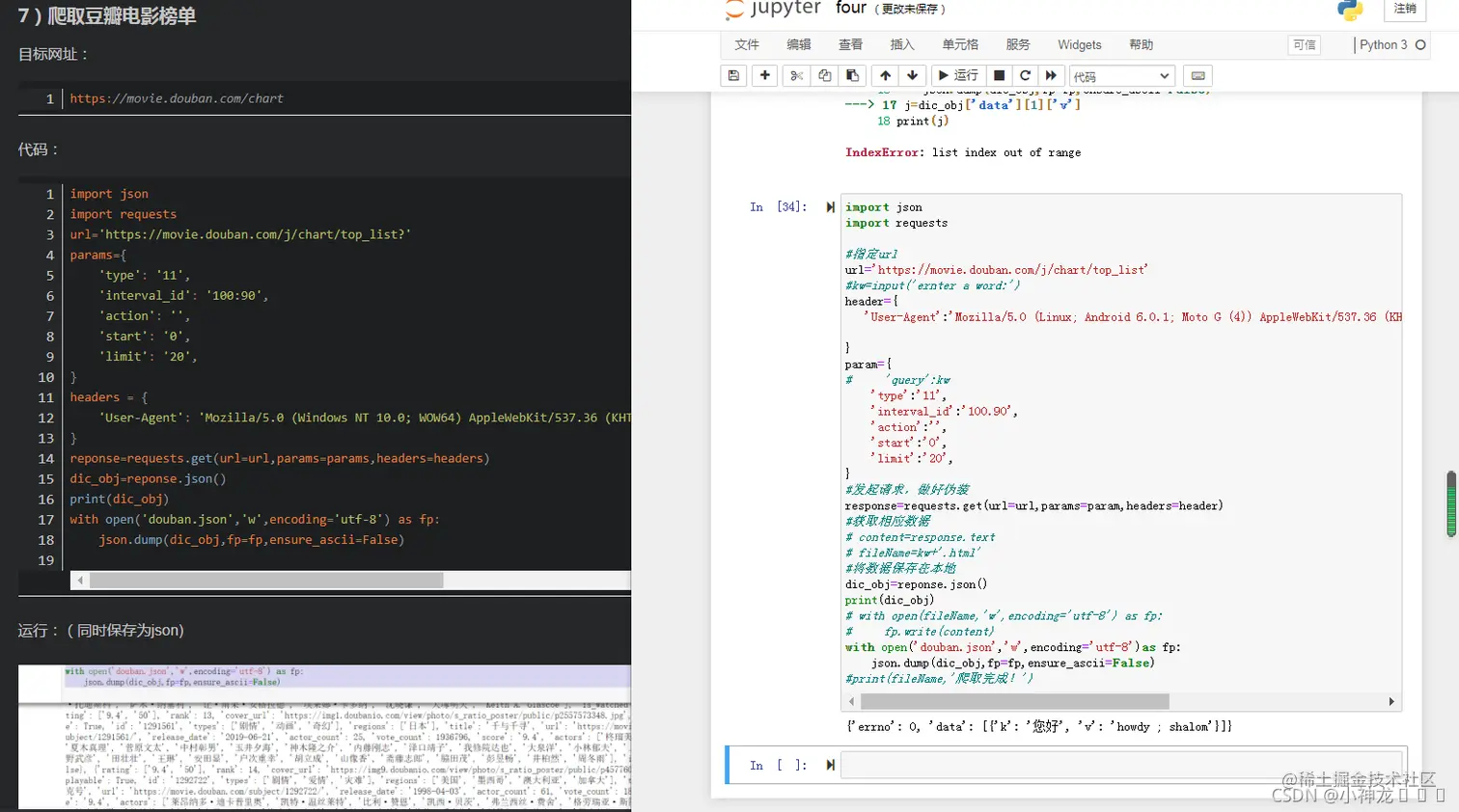Image resolution: width=1459 pixels, height=812 pixels.
Task: Restart and run all with fast-forward icon
Action: (1051, 75)
